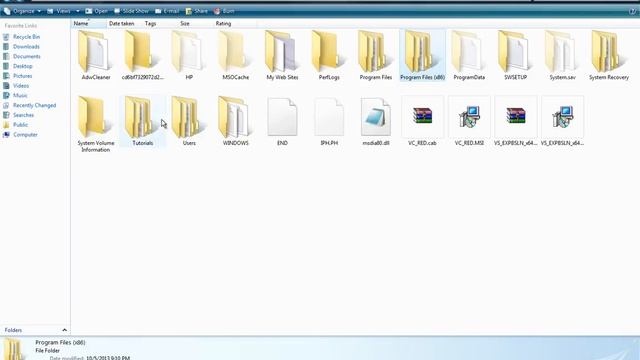Click the Folders pane label
The height and width of the screenshot is (360, 640).
(13, 330)
